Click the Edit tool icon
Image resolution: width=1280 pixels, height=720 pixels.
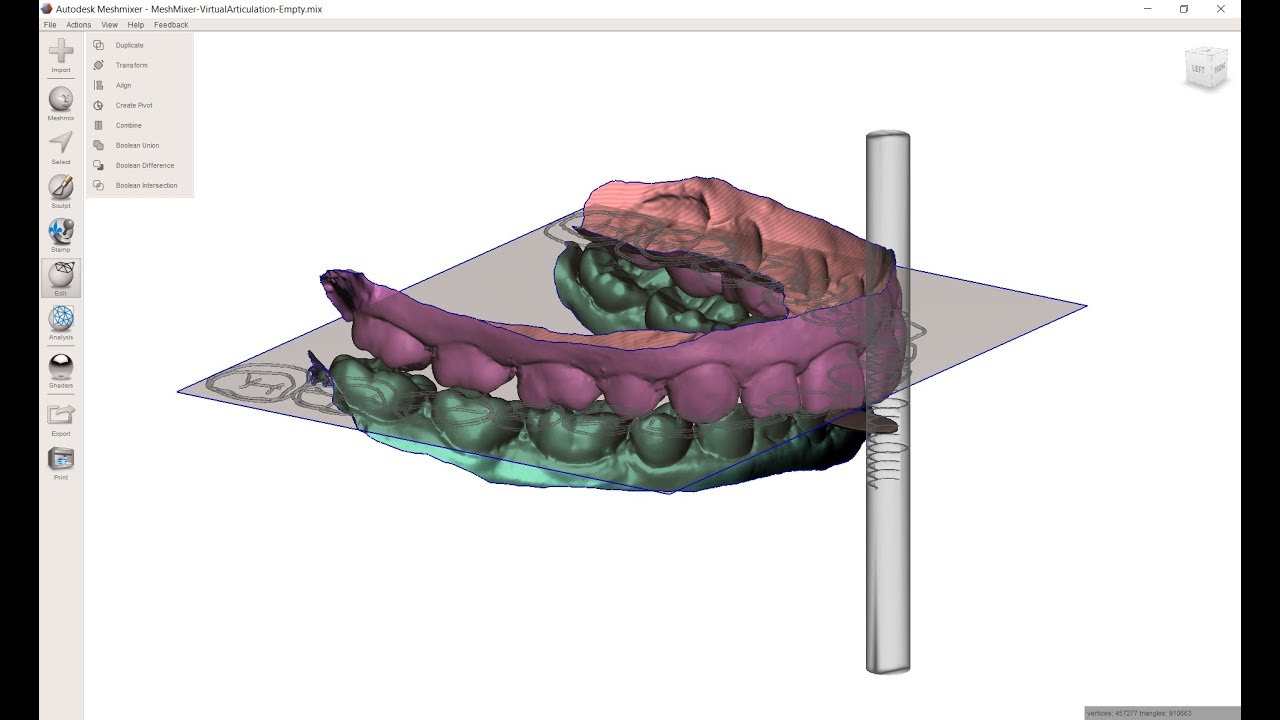(x=61, y=275)
